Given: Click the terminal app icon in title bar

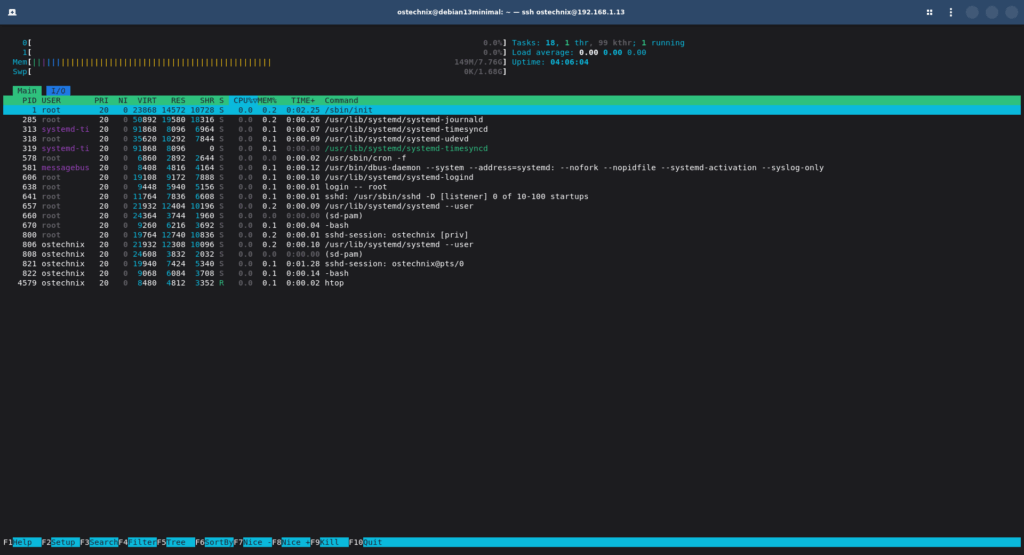Looking at the screenshot, I should click(x=12, y=12).
